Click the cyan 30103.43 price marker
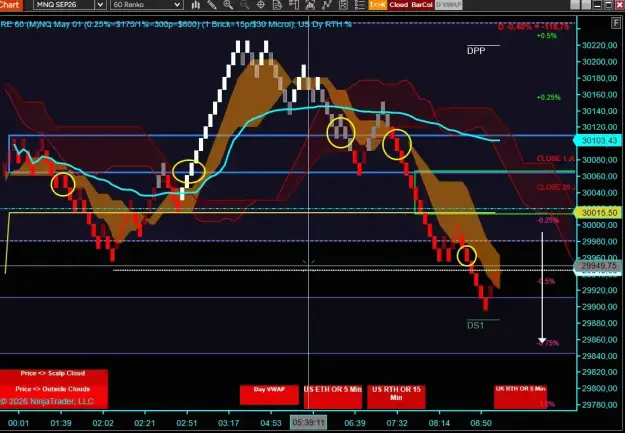This screenshot has height=433, width=625. pyautogui.click(x=598, y=140)
